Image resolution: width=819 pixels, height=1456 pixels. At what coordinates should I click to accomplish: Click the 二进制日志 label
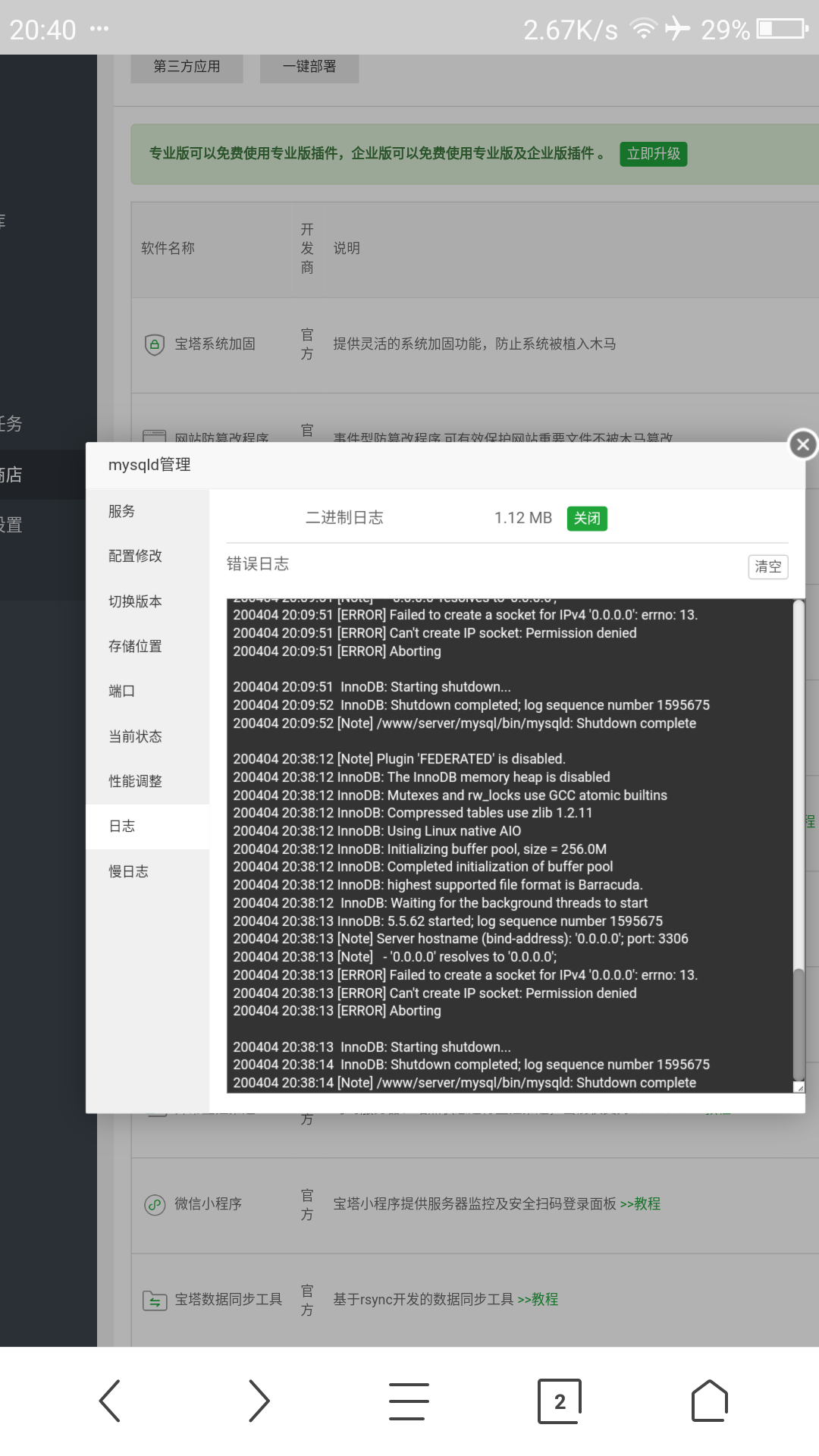click(x=344, y=517)
